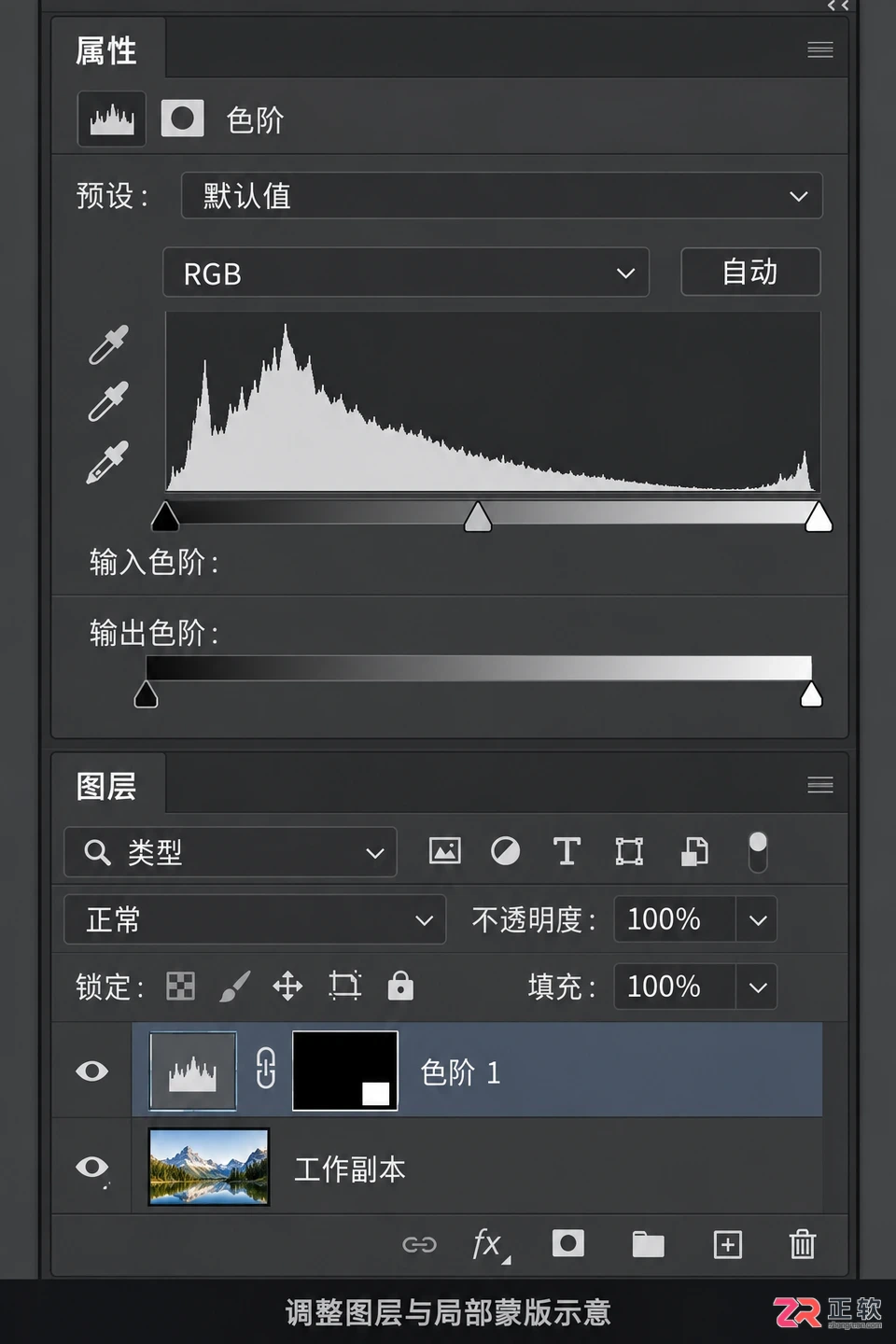
Task: Hide the 色阶 1 layer
Action: pyautogui.click(x=91, y=1071)
